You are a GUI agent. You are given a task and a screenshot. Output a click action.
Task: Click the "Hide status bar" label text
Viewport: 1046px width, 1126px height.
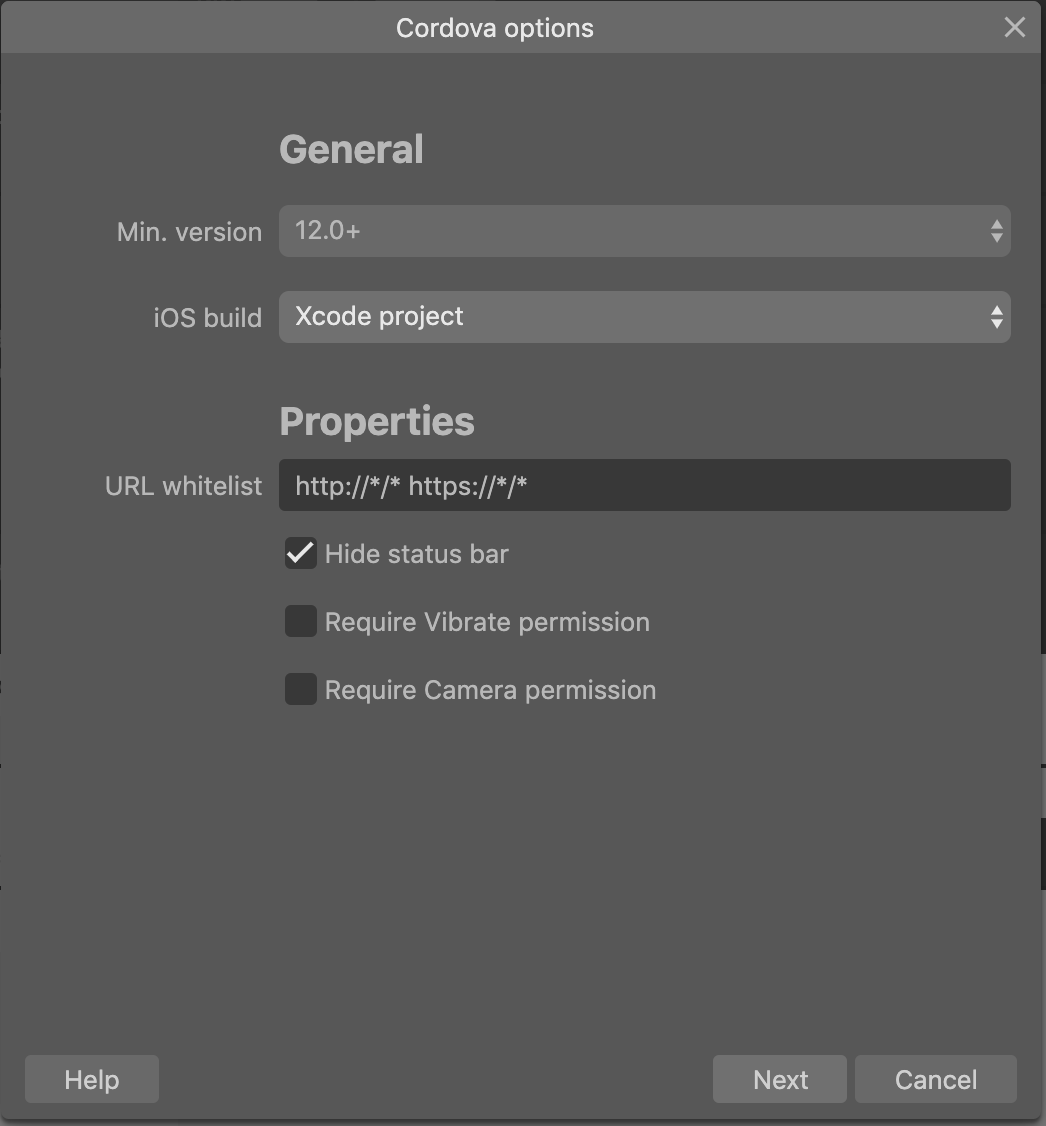pyautogui.click(x=416, y=554)
